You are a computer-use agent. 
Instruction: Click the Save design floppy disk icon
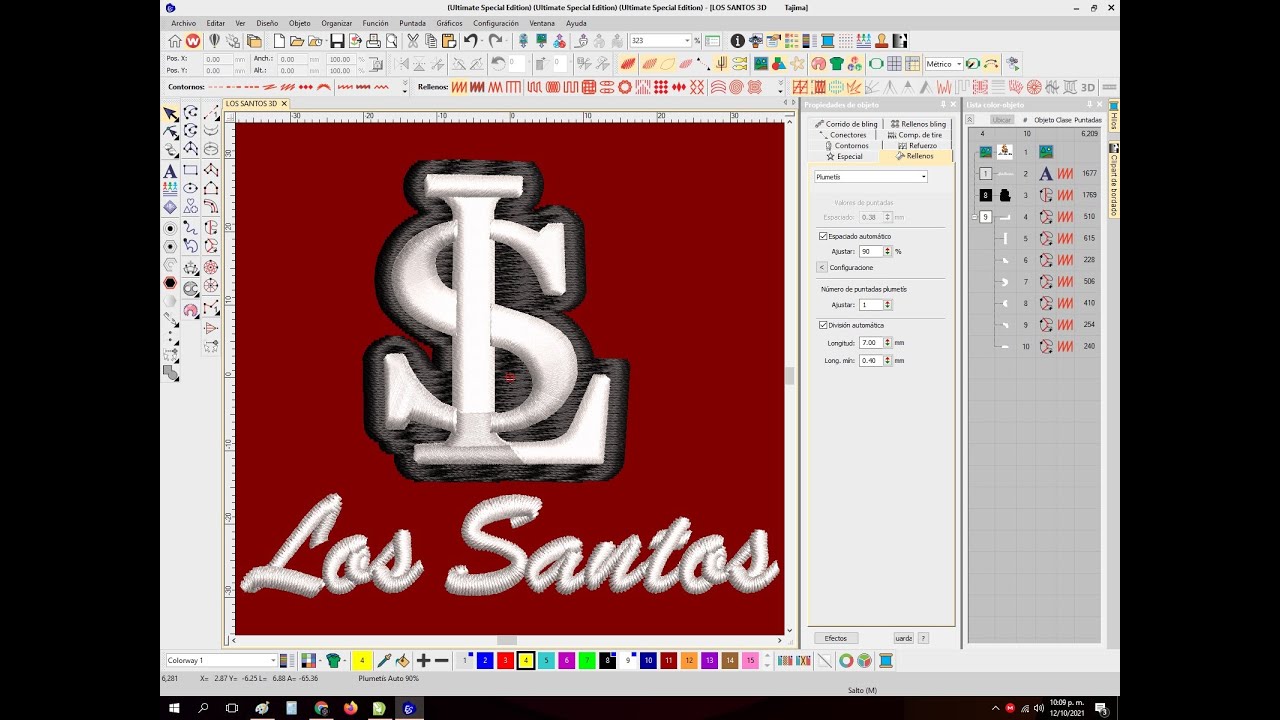[x=337, y=41]
